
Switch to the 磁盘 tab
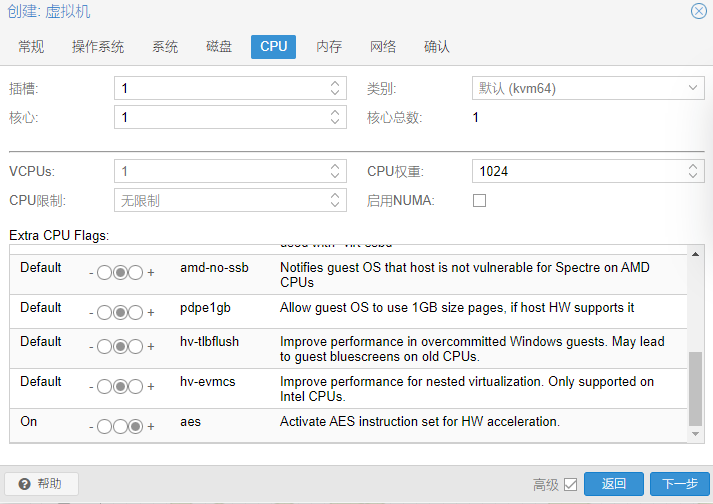[x=219, y=47]
